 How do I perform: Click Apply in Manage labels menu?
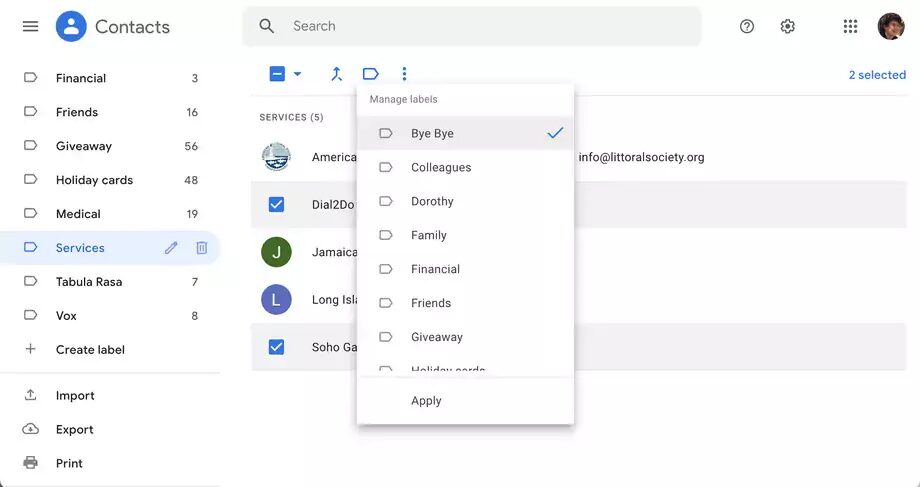click(426, 401)
